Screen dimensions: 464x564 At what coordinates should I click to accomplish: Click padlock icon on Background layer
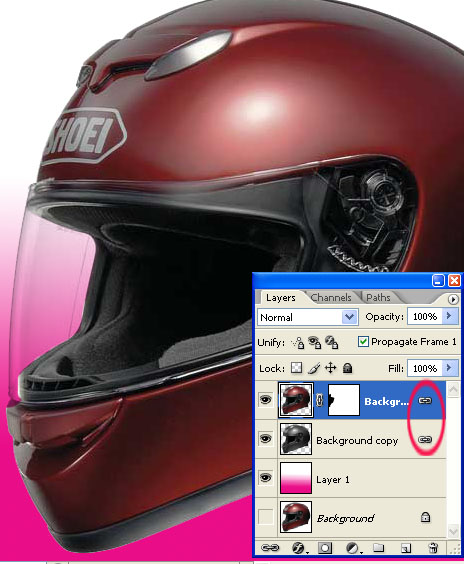click(x=425, y=517)
